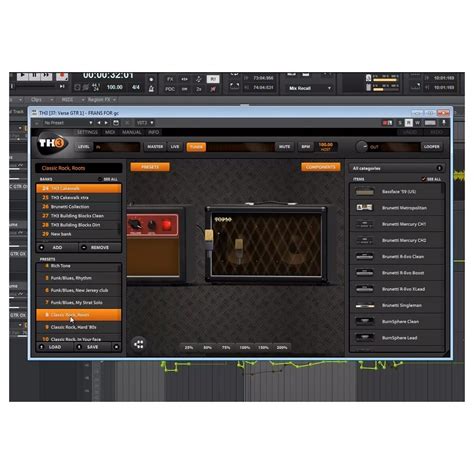The width and height of the screenshot is (474, 474).
Task: Click the Brunetti Singleman amp thumbnail
Action: point(364,305)
